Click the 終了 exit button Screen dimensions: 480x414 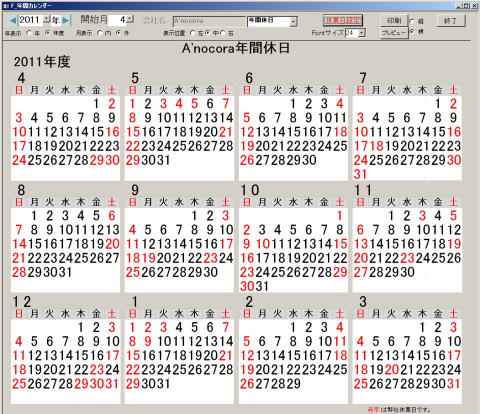[451, 20]
